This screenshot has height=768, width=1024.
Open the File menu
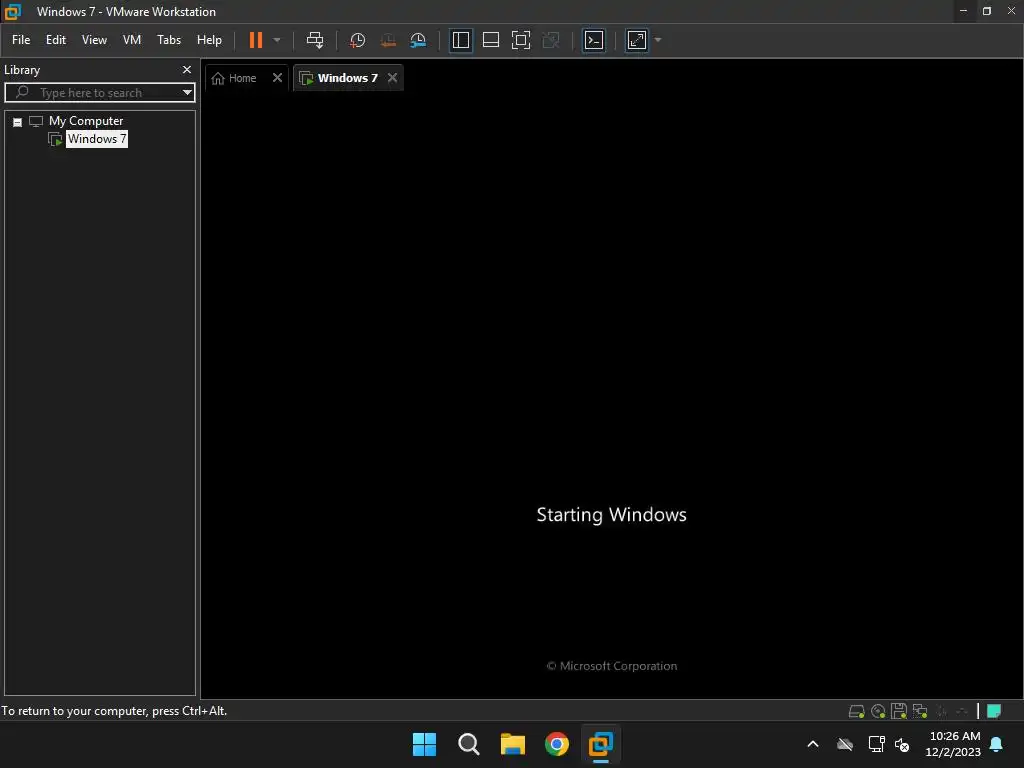tap(21, 40)
